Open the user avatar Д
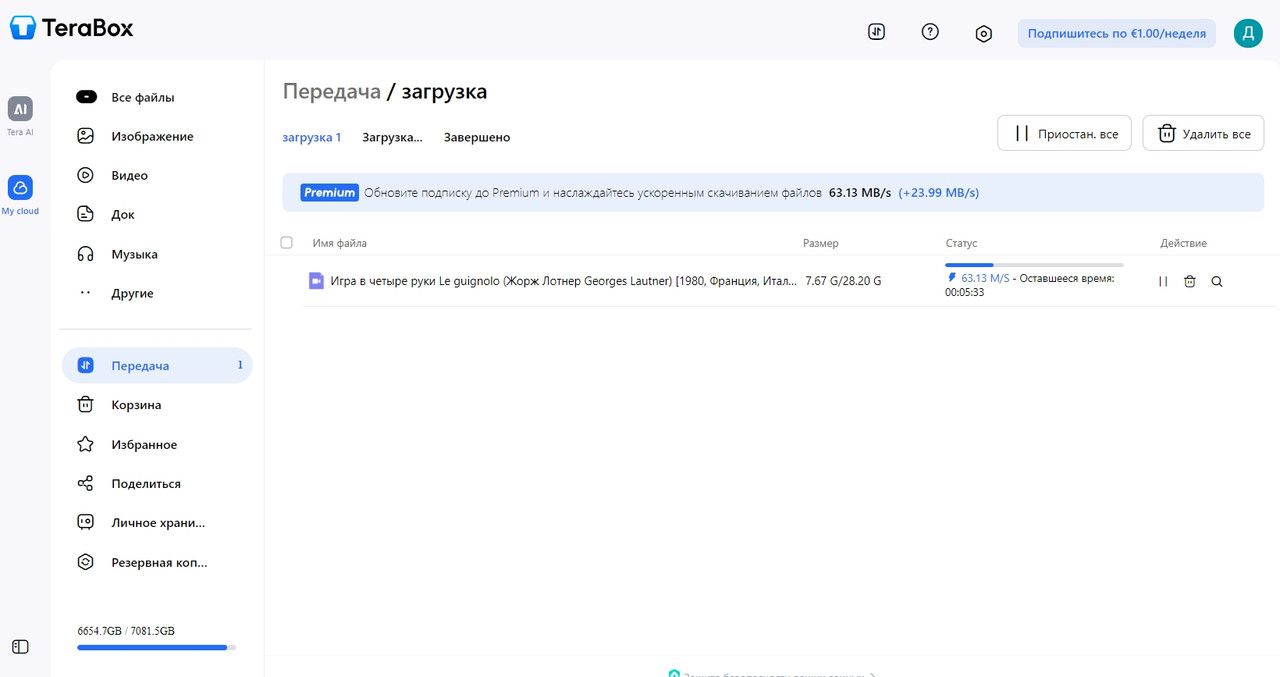This screenshot has width=1280, height=677. (1248, 33)
